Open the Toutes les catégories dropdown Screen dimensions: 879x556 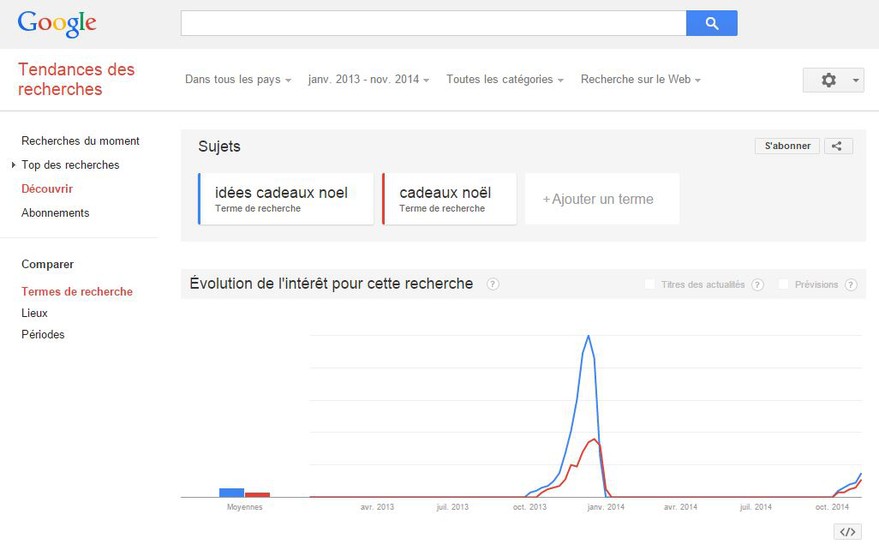[505, 80]
